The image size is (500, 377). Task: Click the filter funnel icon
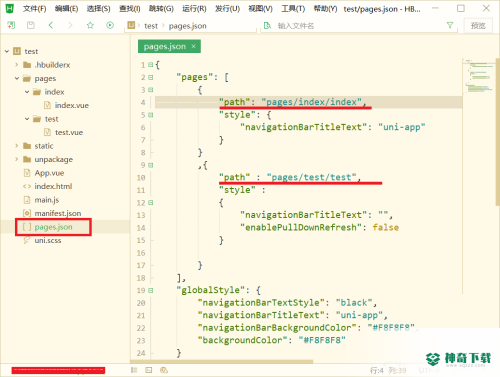(x=450, y=25)
